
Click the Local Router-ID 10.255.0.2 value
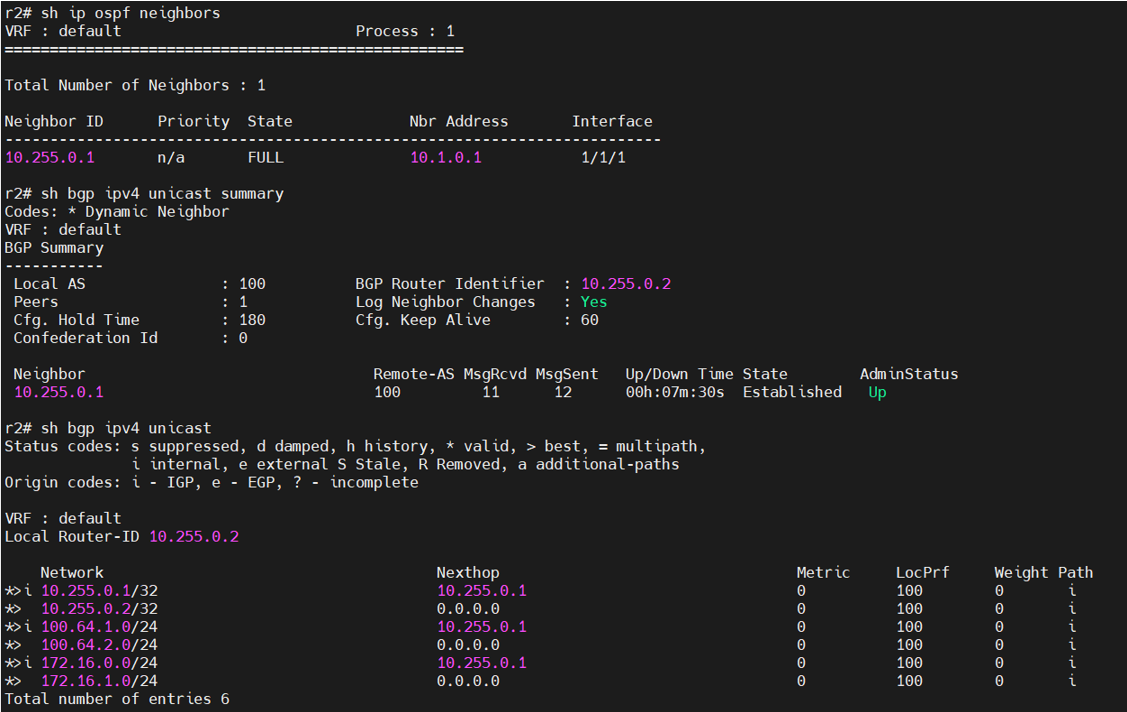pos(194,537)
